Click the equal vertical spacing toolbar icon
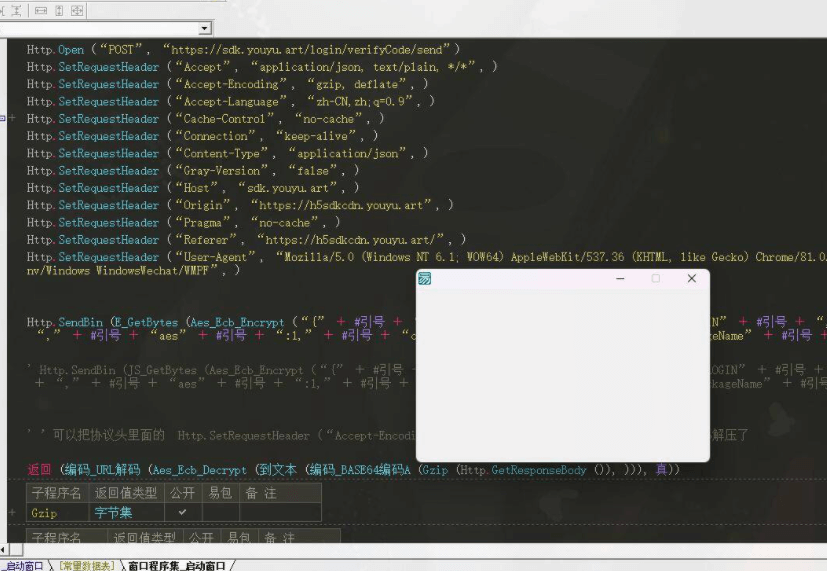The width and height of the screenshot is (827, 571). [16, 11]
